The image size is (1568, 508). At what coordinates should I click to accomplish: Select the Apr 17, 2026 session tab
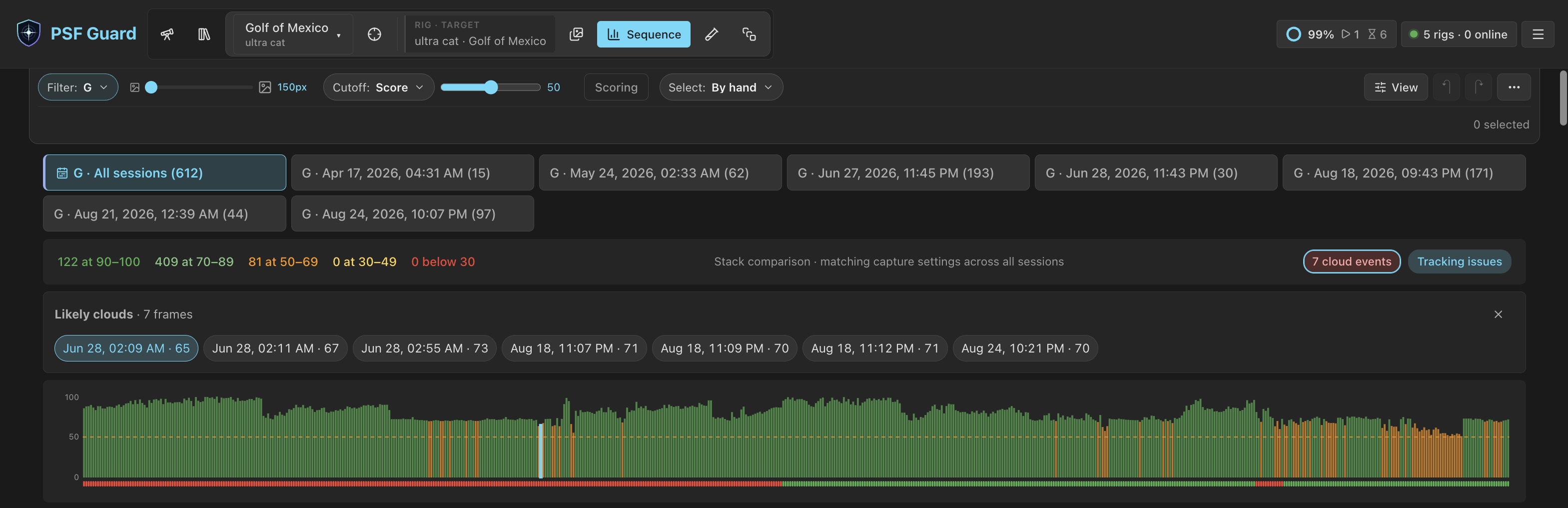(412, 172)
